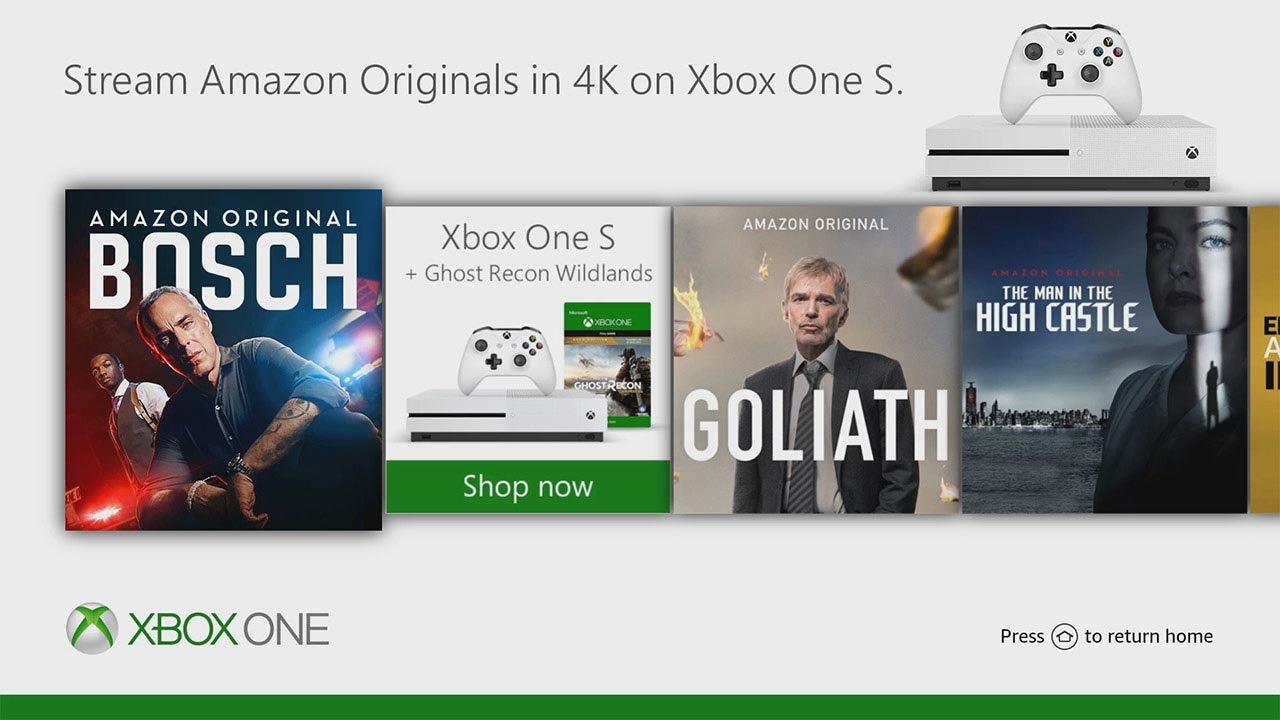This screenshot has width=1280, height=720.
Task: Select the partially visible yellow tile at right
Action: coord(1264,360)
